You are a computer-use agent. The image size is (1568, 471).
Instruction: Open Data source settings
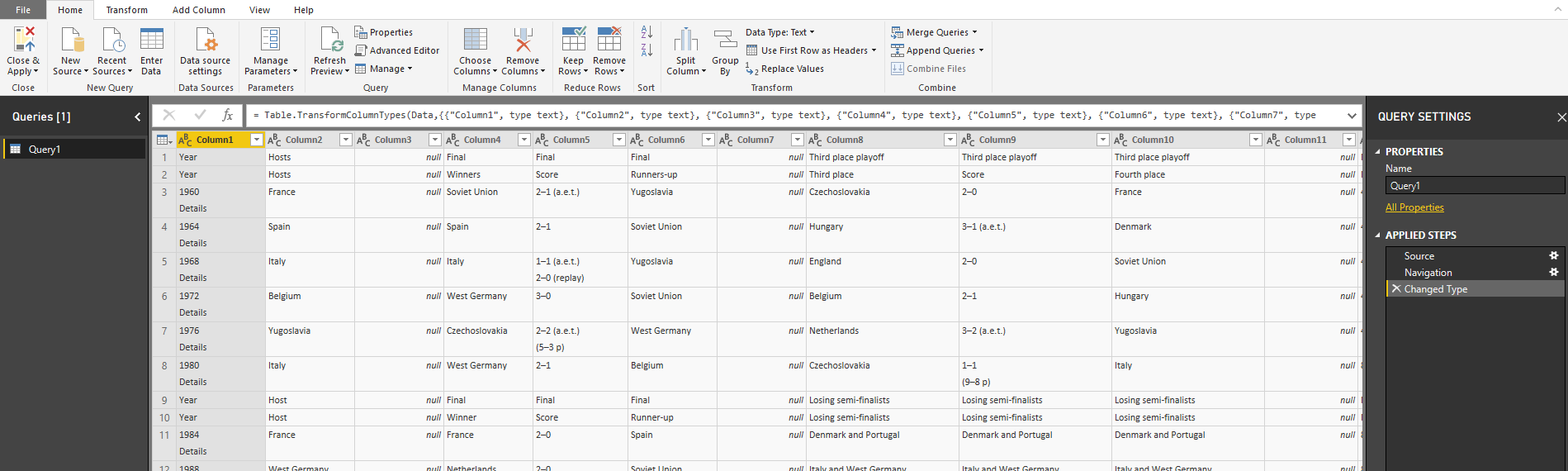click(205, 51)
